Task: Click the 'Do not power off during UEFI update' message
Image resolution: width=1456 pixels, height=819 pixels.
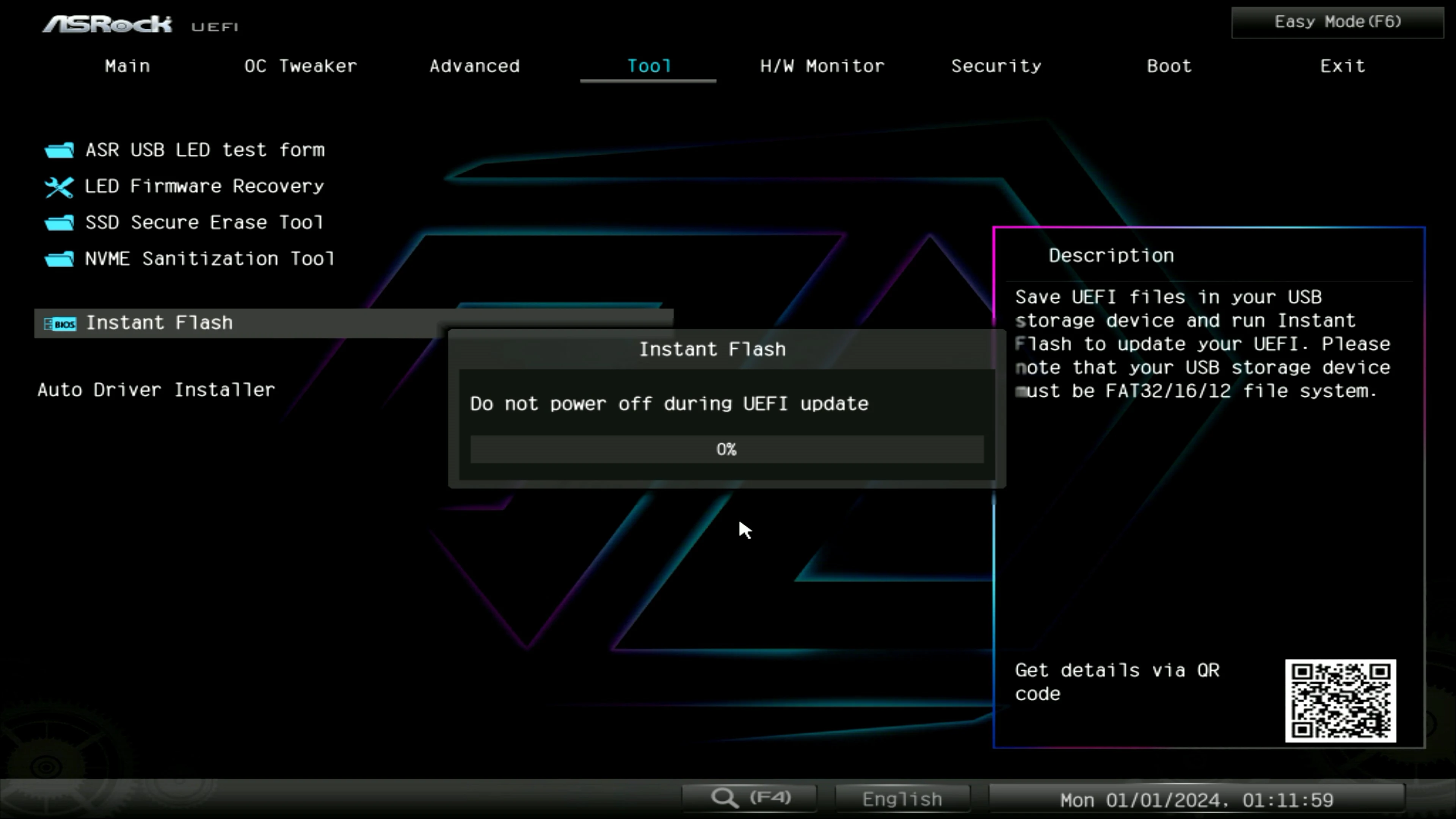Action: 669,403
